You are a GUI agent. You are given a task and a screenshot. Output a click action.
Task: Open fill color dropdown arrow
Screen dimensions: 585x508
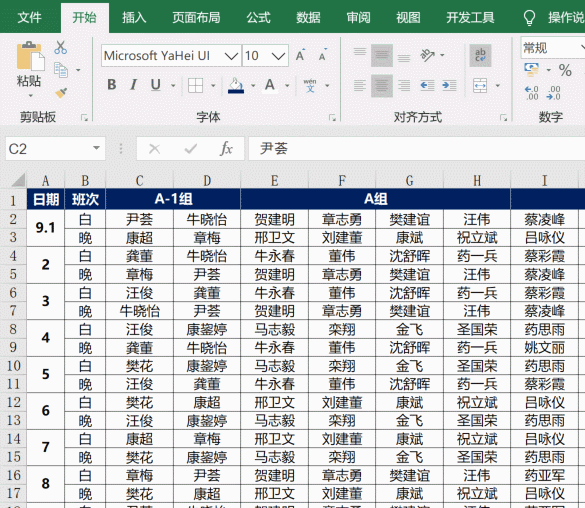pyautogui.click(x=253, y=85)
